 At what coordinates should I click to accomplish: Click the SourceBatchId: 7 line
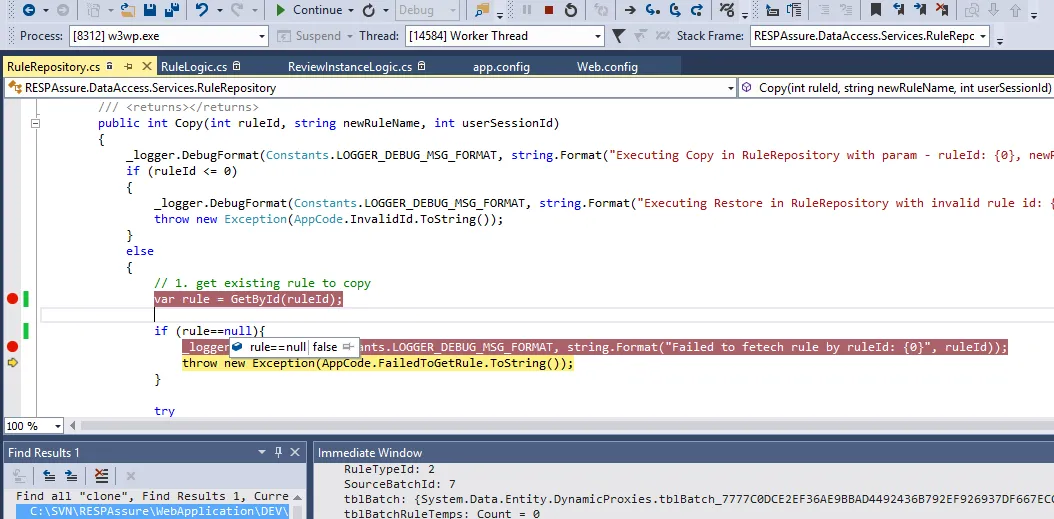399,484
